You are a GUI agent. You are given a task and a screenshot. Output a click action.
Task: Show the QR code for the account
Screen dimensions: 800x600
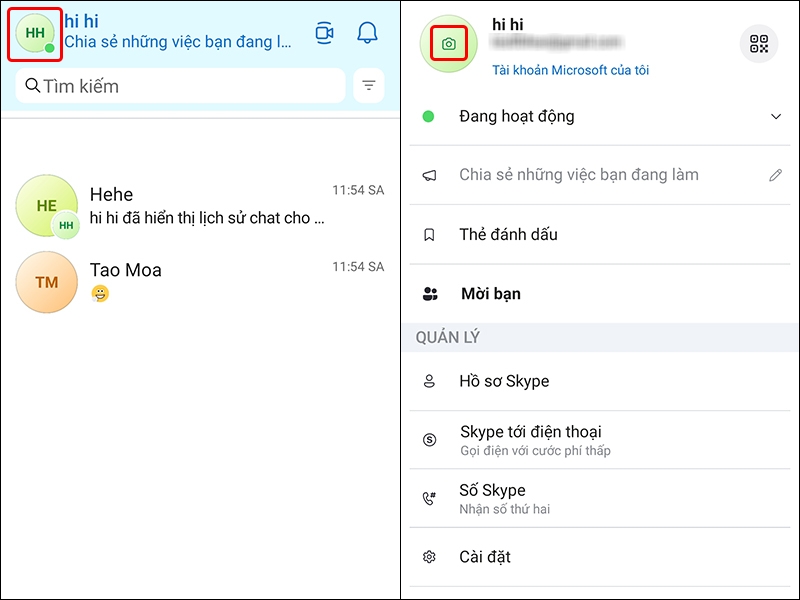coord(758,43)
